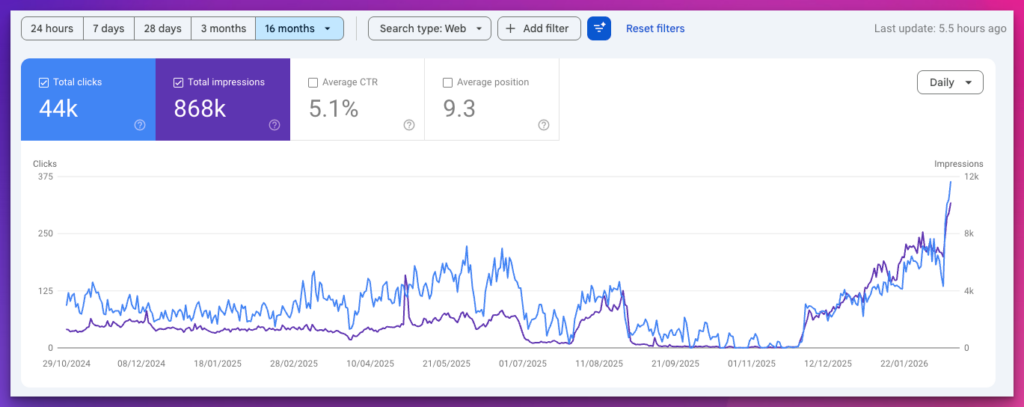Select the 3 months range
Viewport: 1024px width, 407px height.
point(223,29)
